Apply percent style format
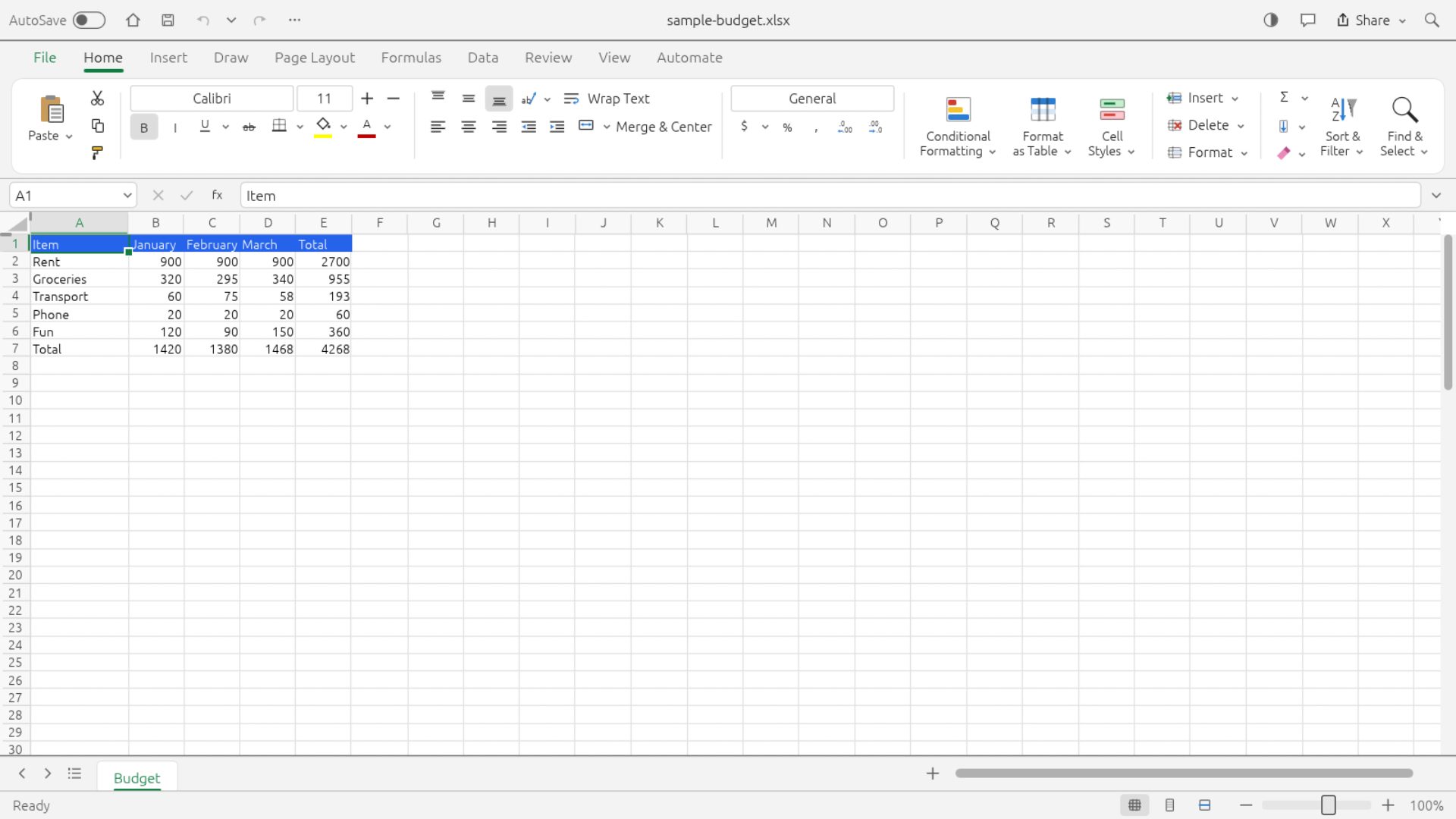 (787, 127)
